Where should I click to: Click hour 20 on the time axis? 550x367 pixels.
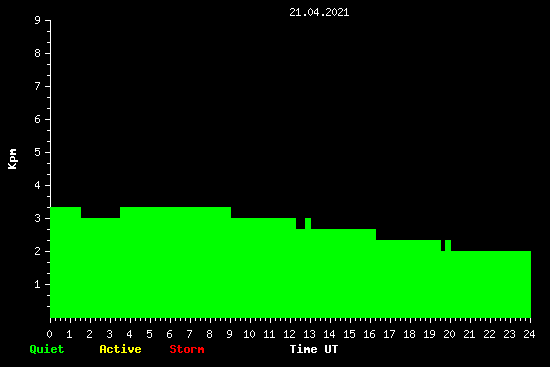(x=449, y=334)
